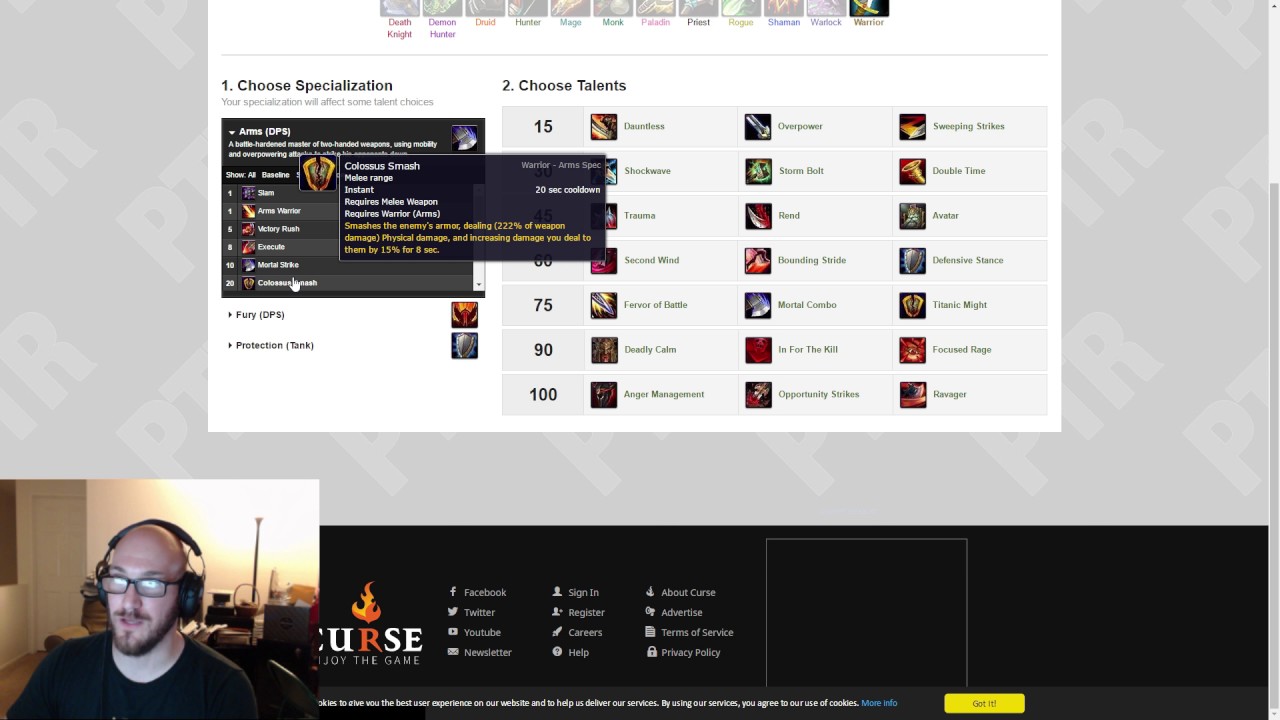Image resolution: width=1280 pixels, height=720 pixels.
Task: Read the Terms of Service link
Action: (x=697, y=633)
